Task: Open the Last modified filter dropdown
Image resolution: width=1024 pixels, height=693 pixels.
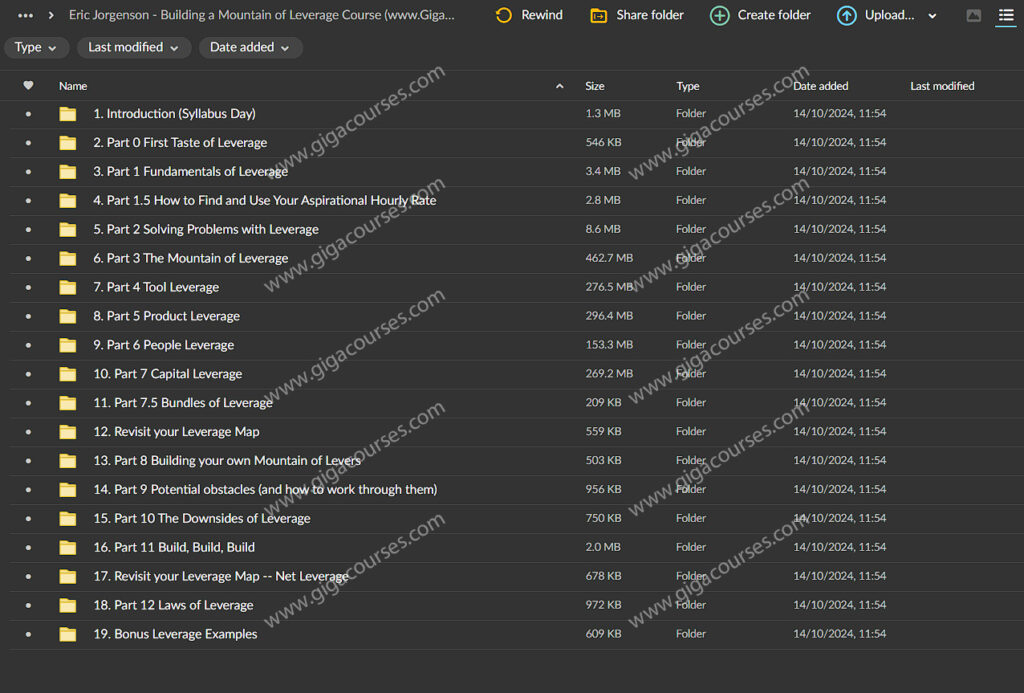Action: [x=133, y=48]
